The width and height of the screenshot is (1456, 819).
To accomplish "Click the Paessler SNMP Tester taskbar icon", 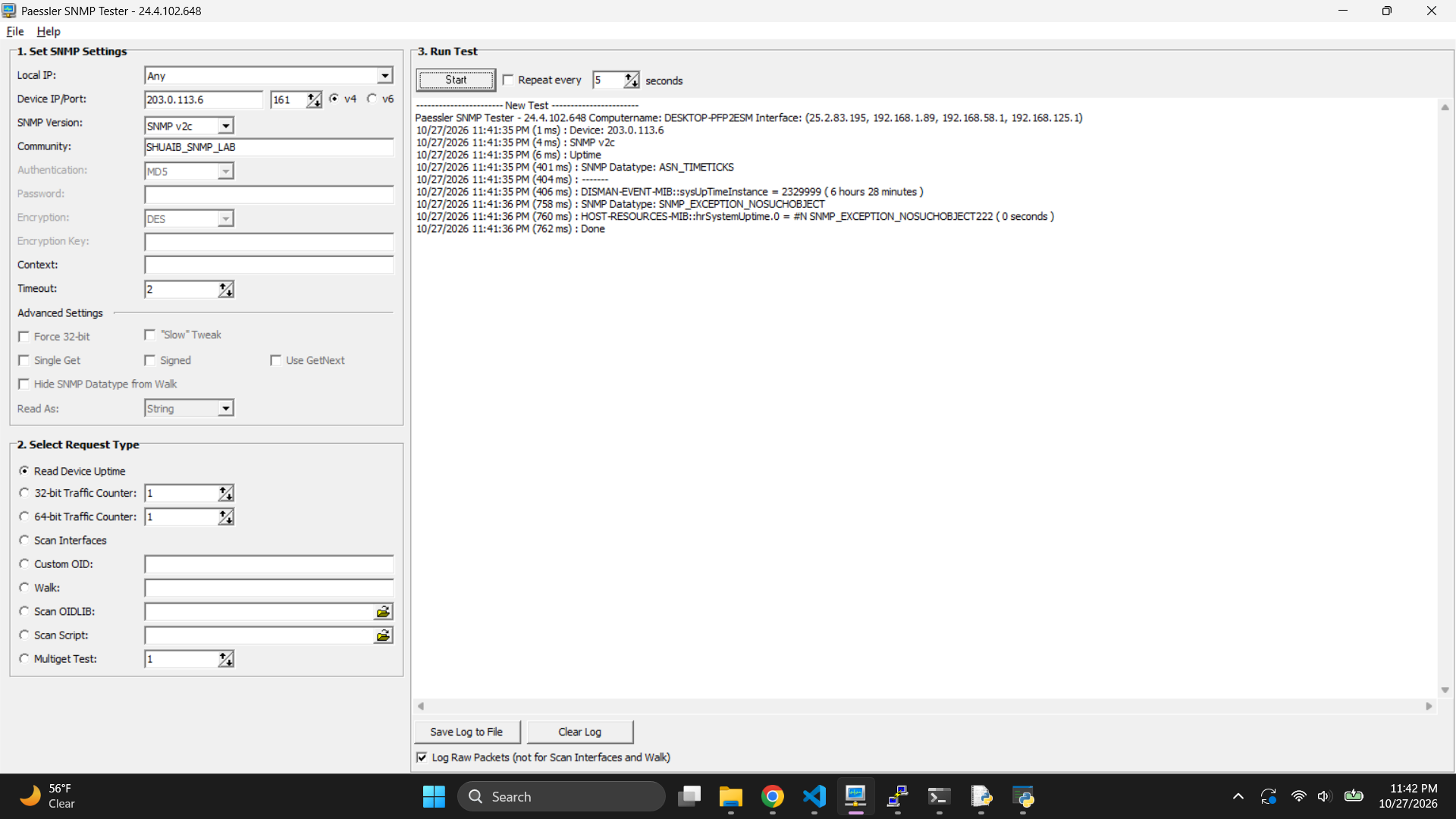I will coord(855,796).
